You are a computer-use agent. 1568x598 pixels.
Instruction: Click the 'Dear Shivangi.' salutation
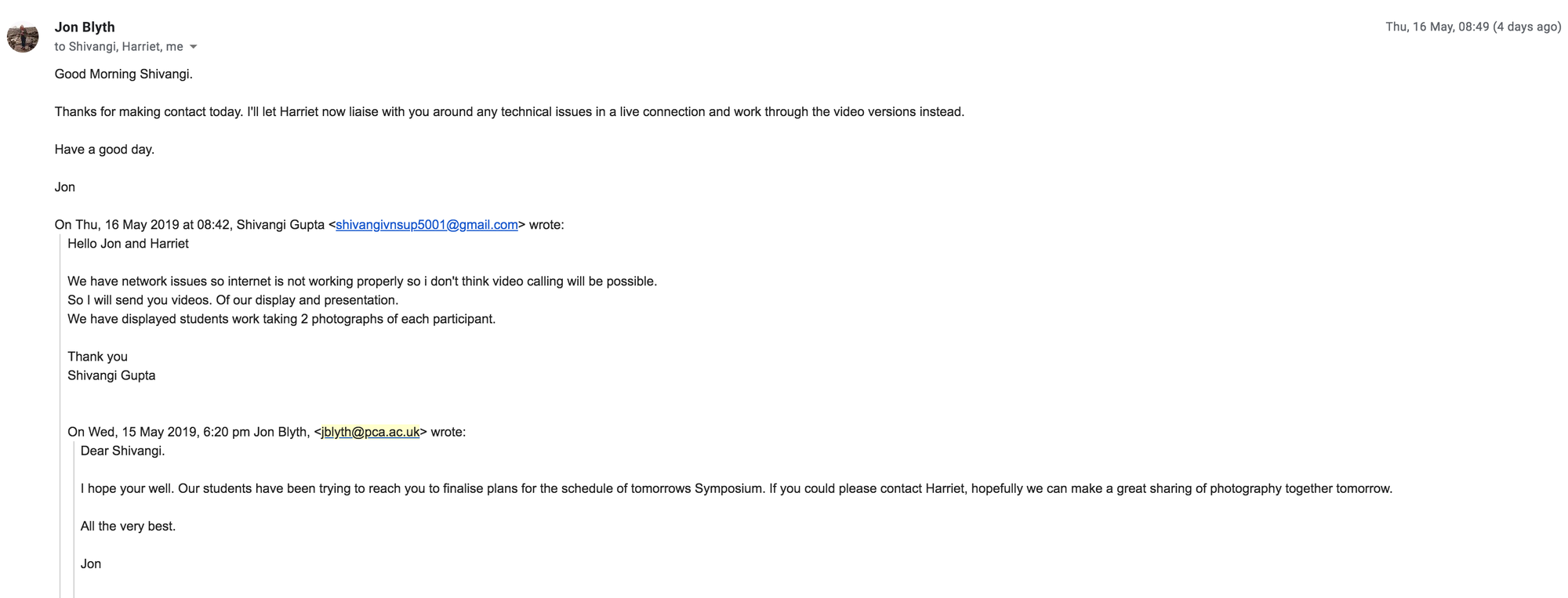coord(122,451)
